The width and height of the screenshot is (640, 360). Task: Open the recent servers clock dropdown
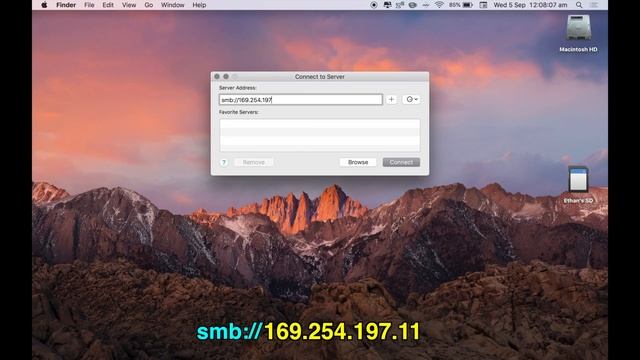coord(411,100)
